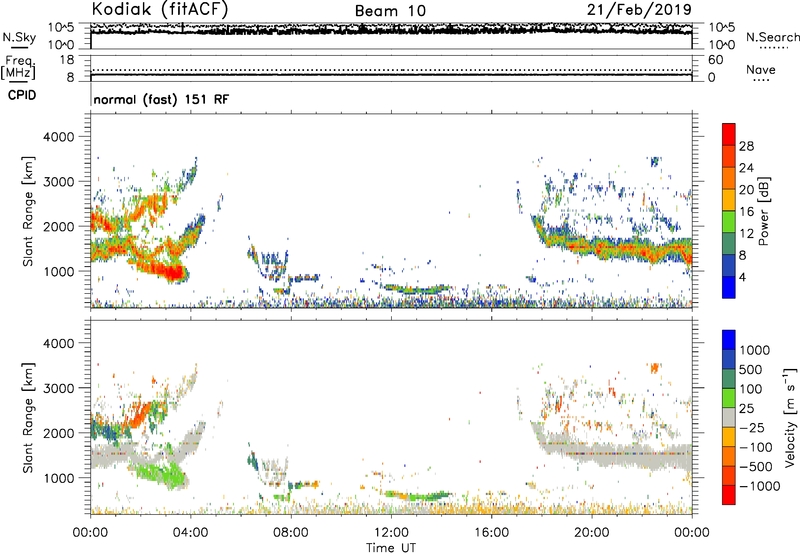The height and width of the screenshot is (554, 800).
Task: Click the yellow 16-20 dB Power colorbar segment
Action: click(x=729, y=200)
